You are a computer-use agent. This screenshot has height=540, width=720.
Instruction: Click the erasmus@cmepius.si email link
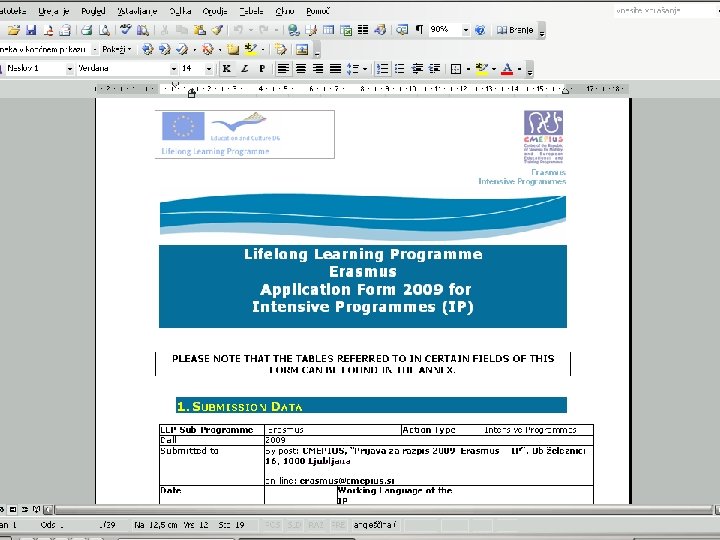pos(347,481)
